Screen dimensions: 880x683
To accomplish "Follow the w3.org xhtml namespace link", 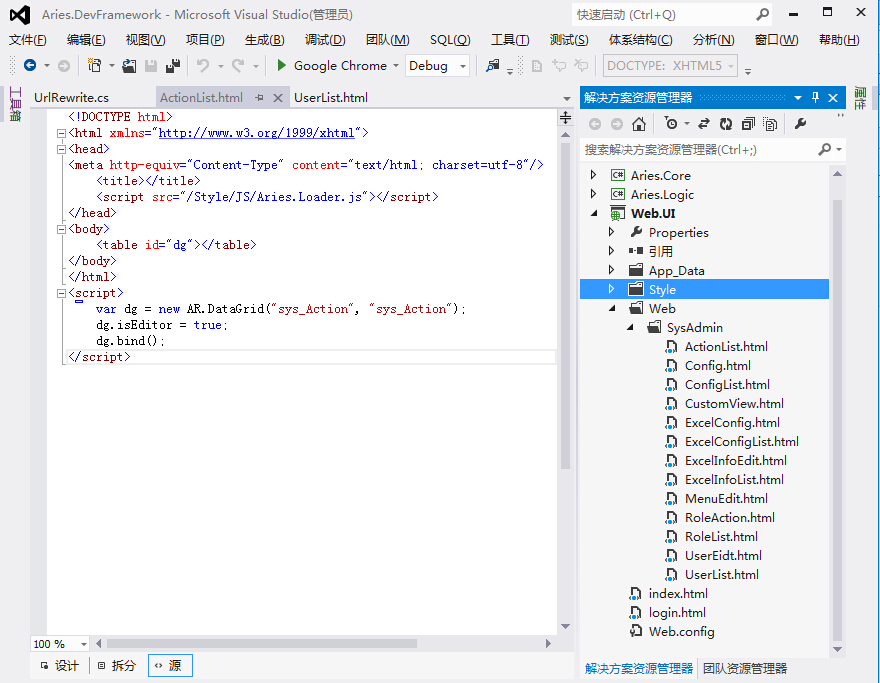I will (256, 133).
